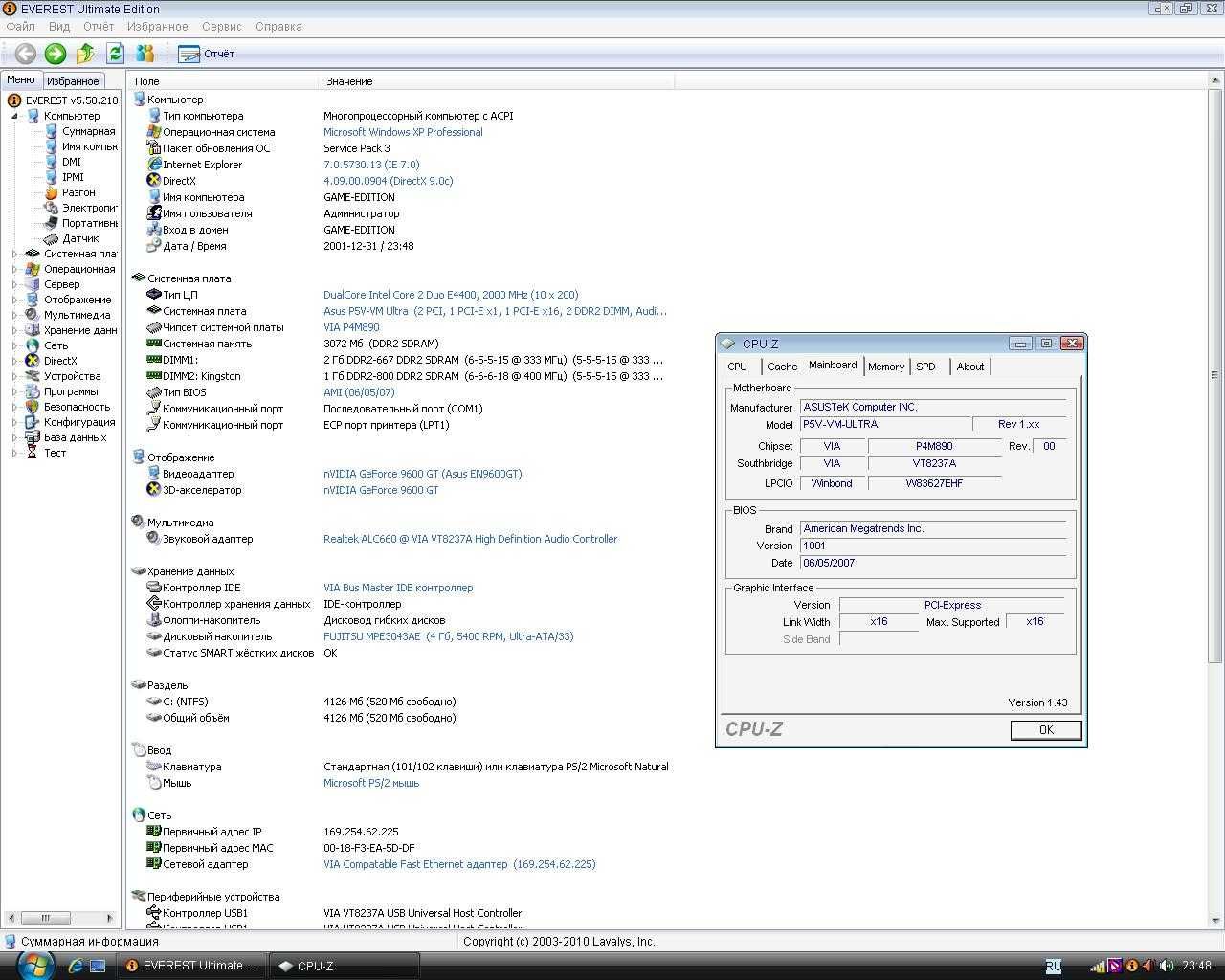Expand the Сеть tree node
The height and width of the screenshot is (980, 1225).
15,345
